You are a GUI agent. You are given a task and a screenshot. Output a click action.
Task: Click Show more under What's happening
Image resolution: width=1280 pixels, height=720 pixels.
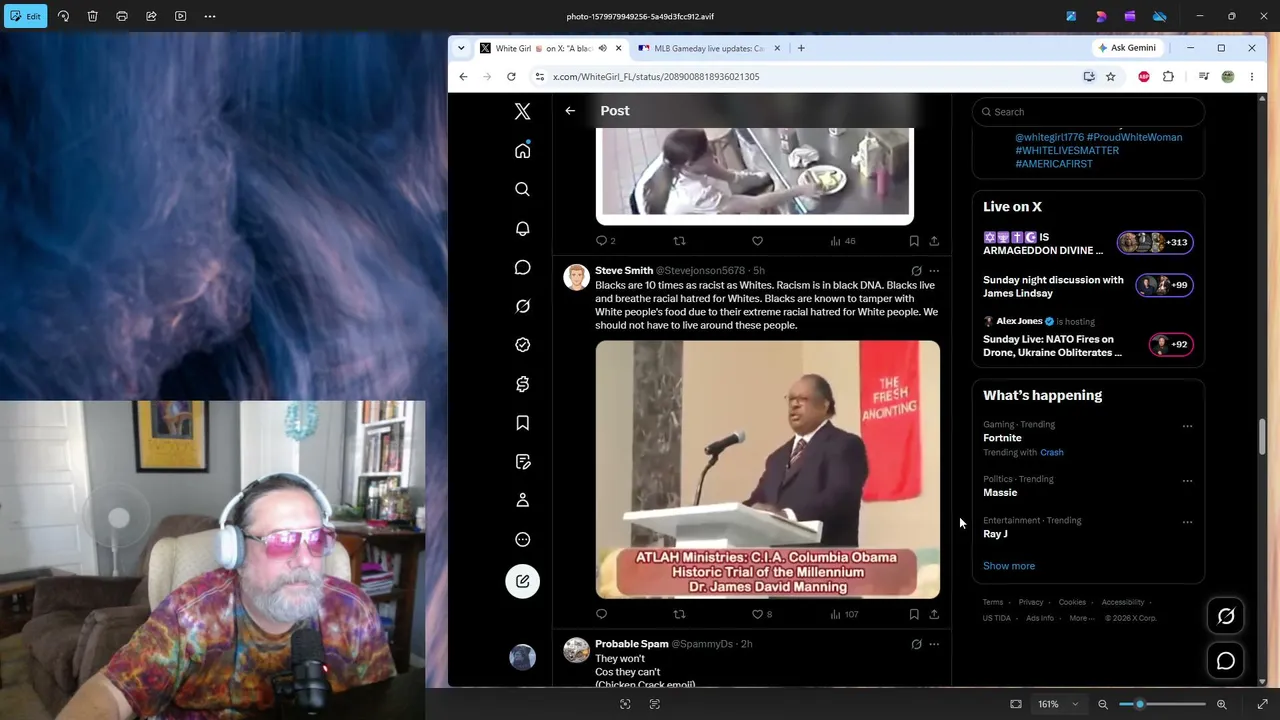pos(1009,566)
